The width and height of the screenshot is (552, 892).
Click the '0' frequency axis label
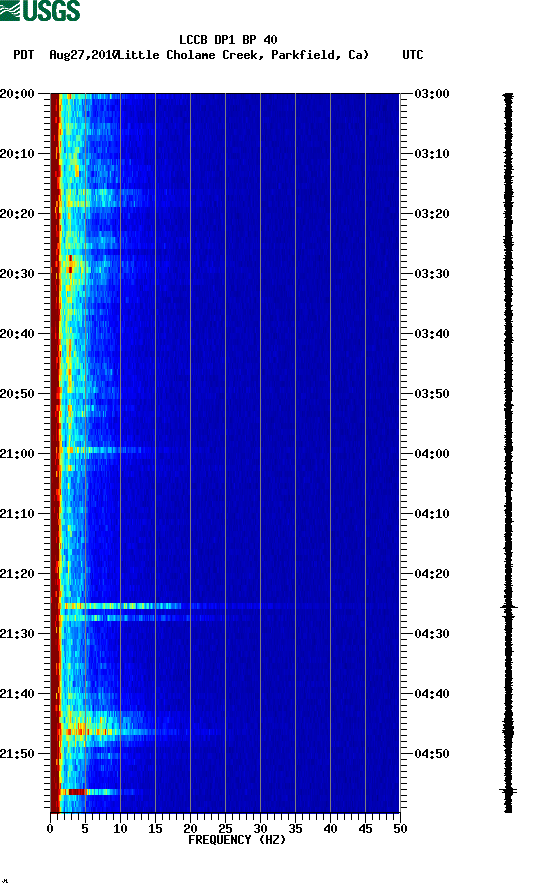(x=50, y=829)
